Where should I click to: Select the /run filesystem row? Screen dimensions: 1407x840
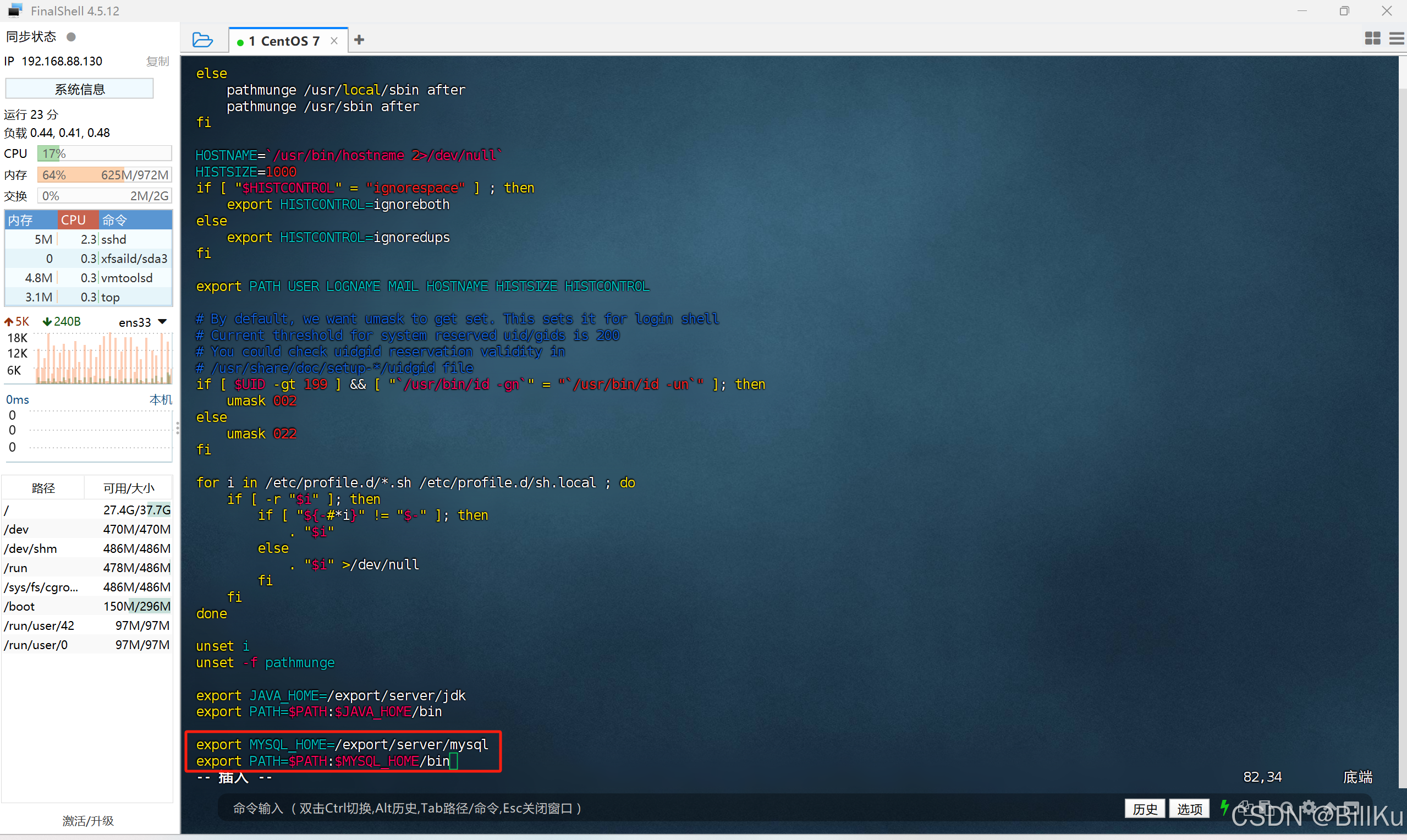(87, 568)
